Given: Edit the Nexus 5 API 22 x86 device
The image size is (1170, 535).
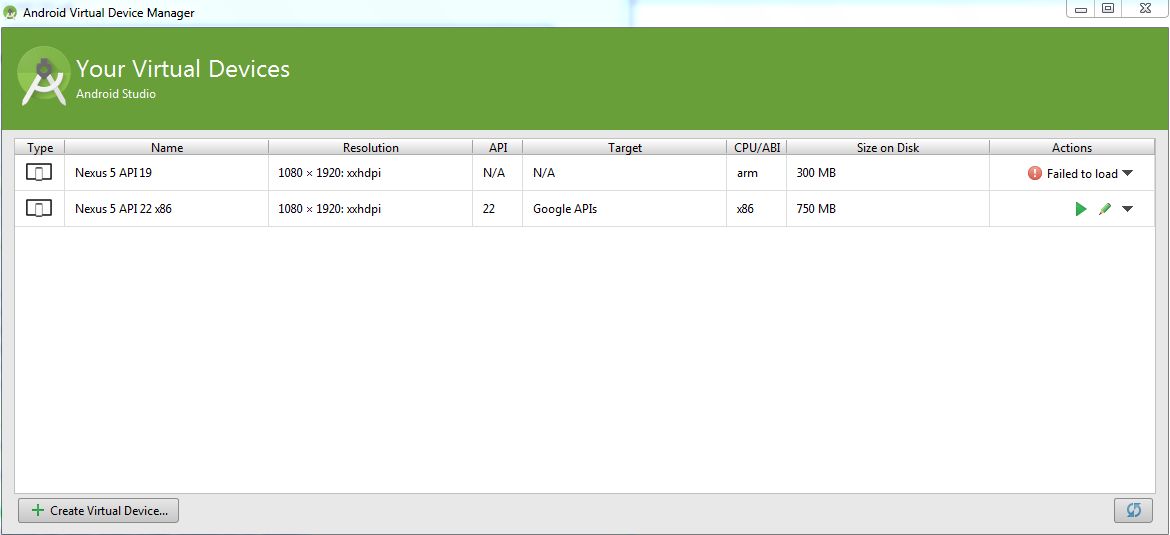Looking at the screenshot, I should [x=1105, y=209].
